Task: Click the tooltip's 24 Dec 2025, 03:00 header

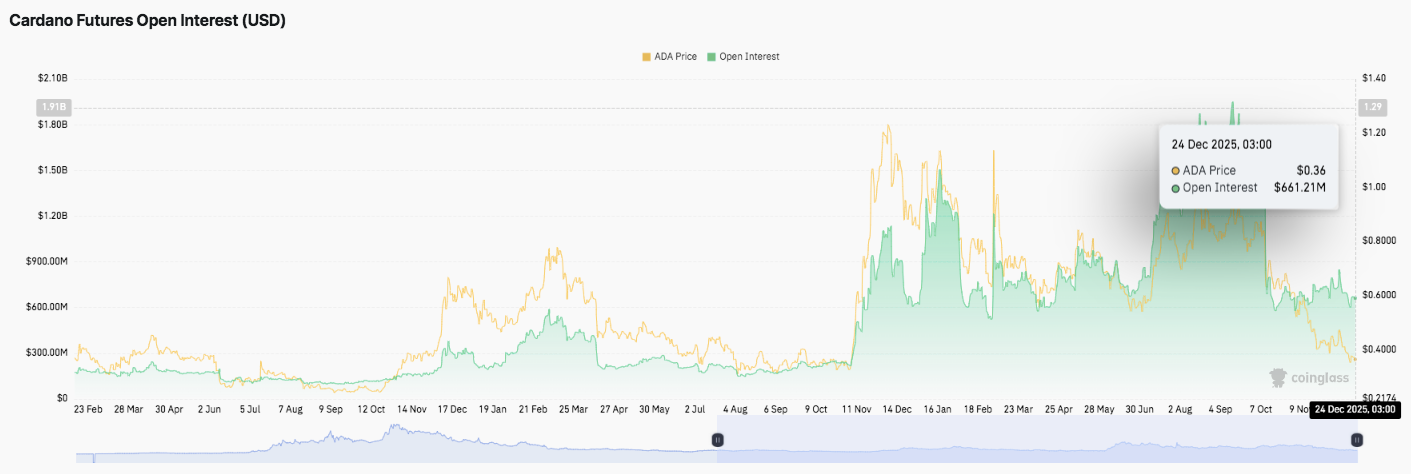Action: point(1221,144)
